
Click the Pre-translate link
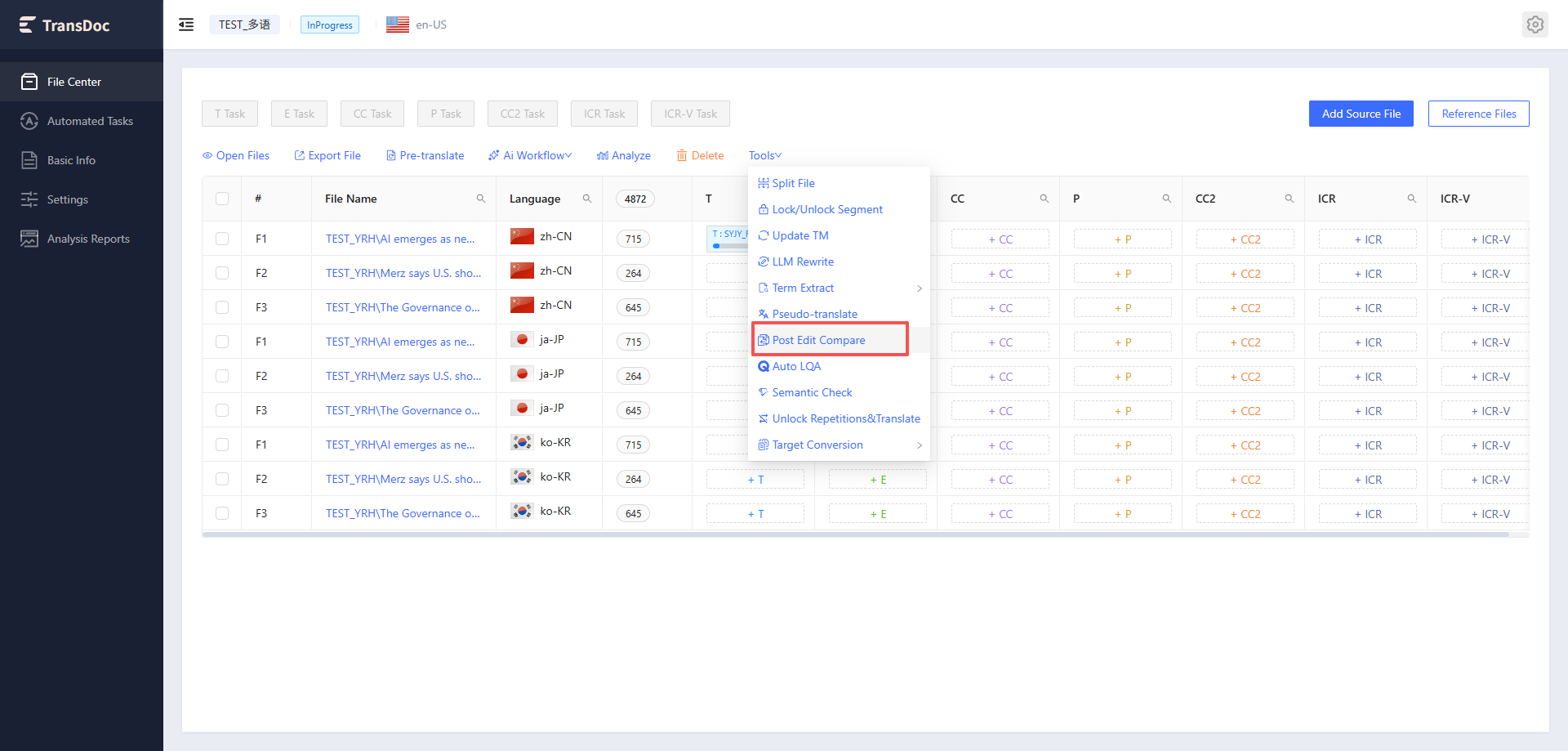pyautogui.click(x=425, y=155)
